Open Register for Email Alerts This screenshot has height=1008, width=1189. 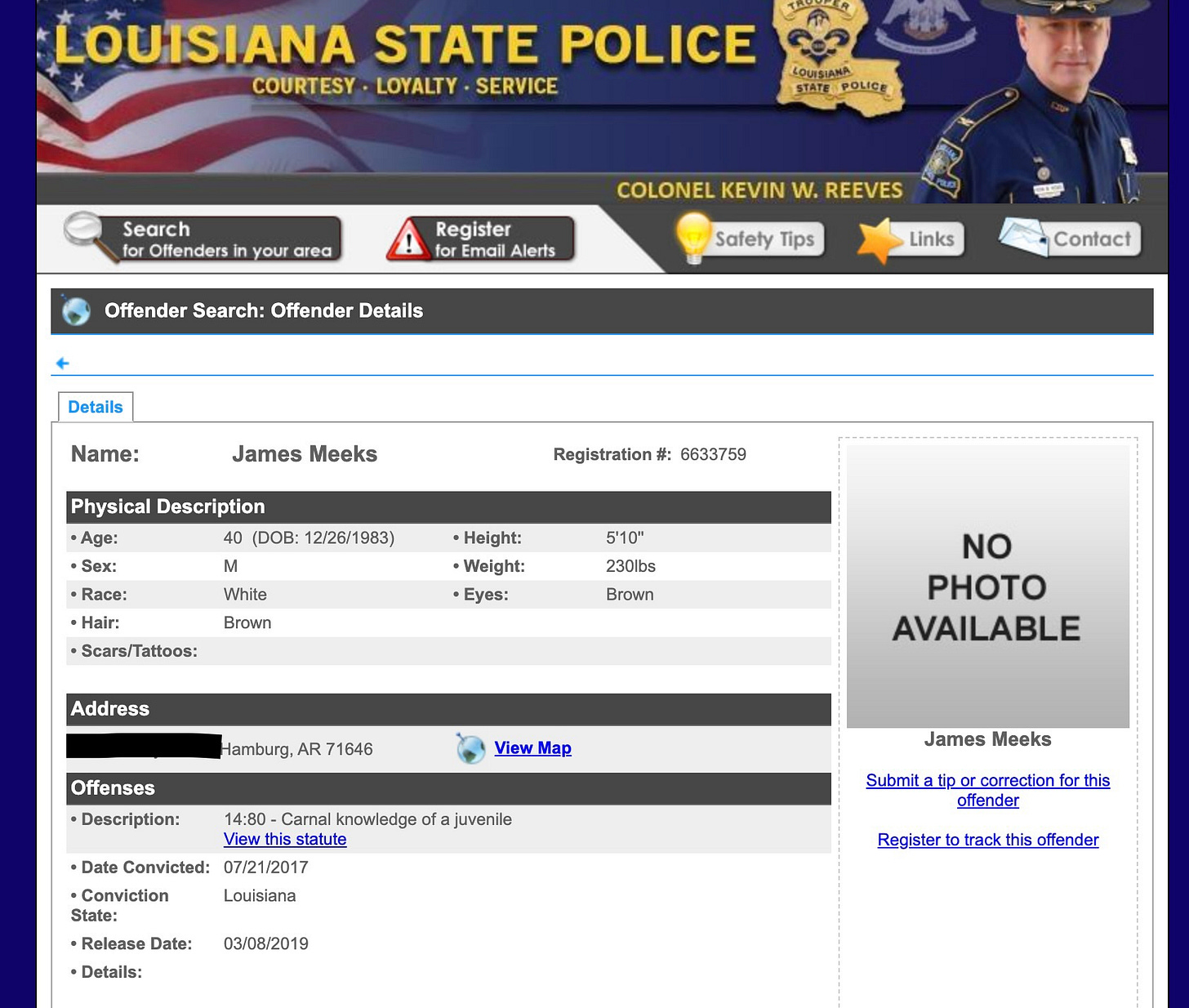coord(480,239)
